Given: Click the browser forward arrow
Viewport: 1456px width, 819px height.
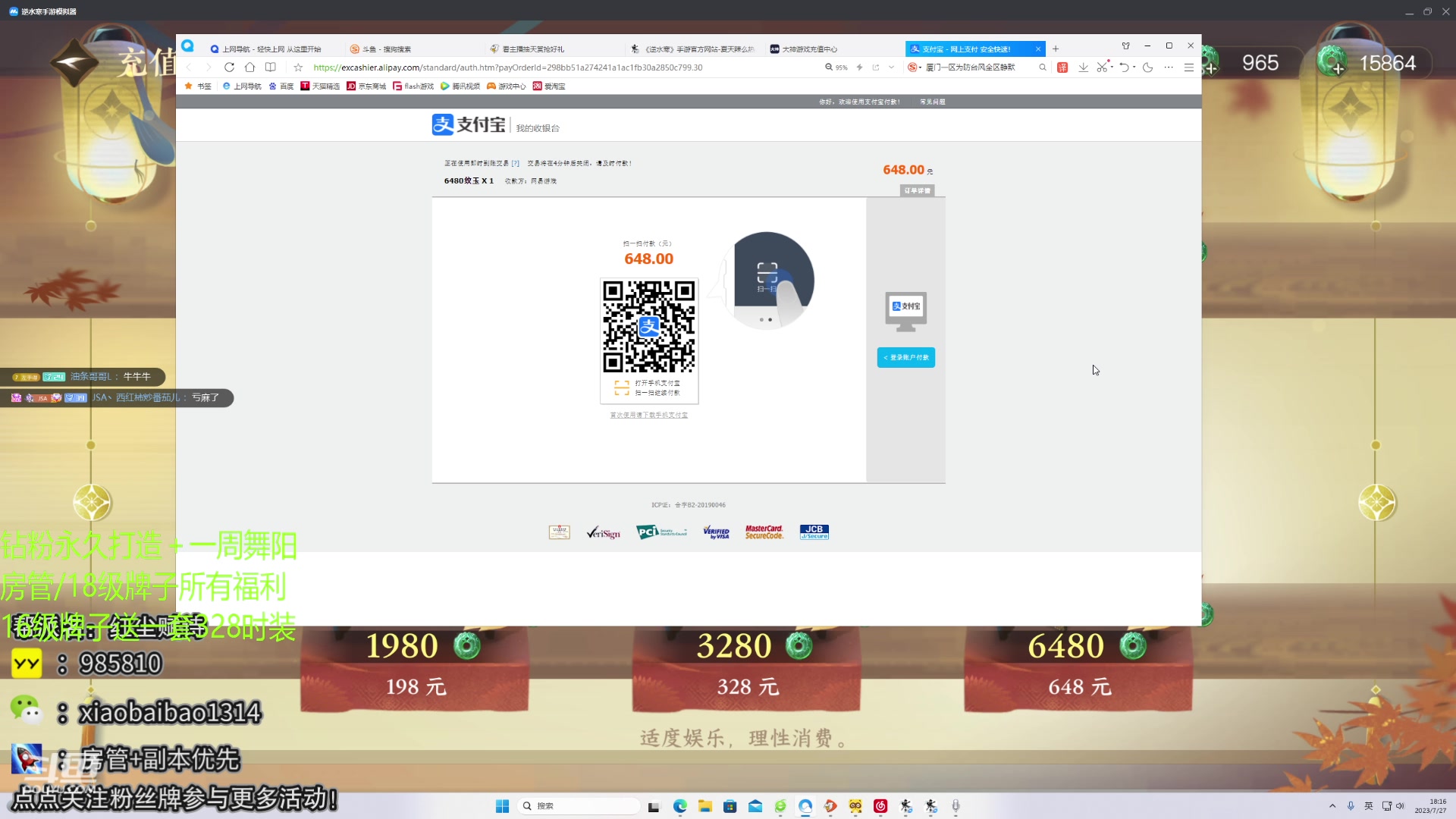Looking at the screenshot, I should point(209,67).
